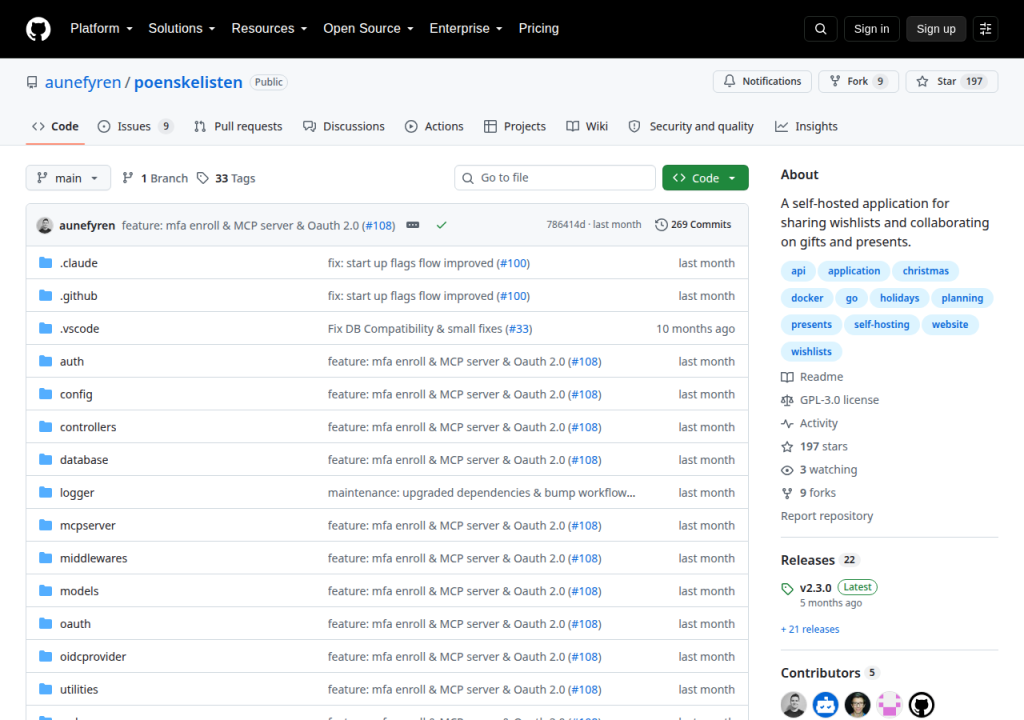Open the #33 link in .vscode row
The width and height of the screenshot is (1024, 720).
520,329
